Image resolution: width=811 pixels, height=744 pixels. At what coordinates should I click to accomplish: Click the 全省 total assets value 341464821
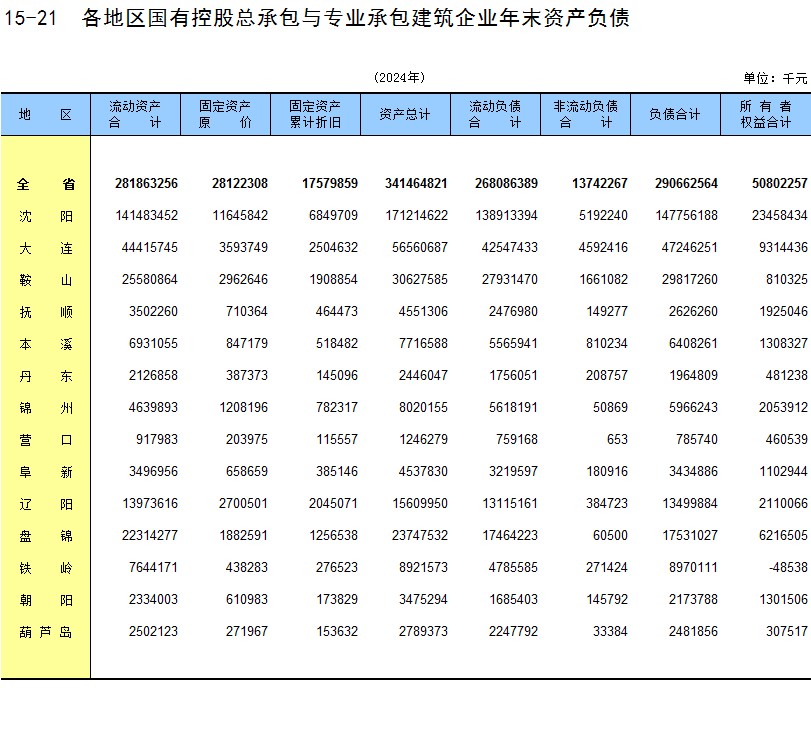[416, 184]
